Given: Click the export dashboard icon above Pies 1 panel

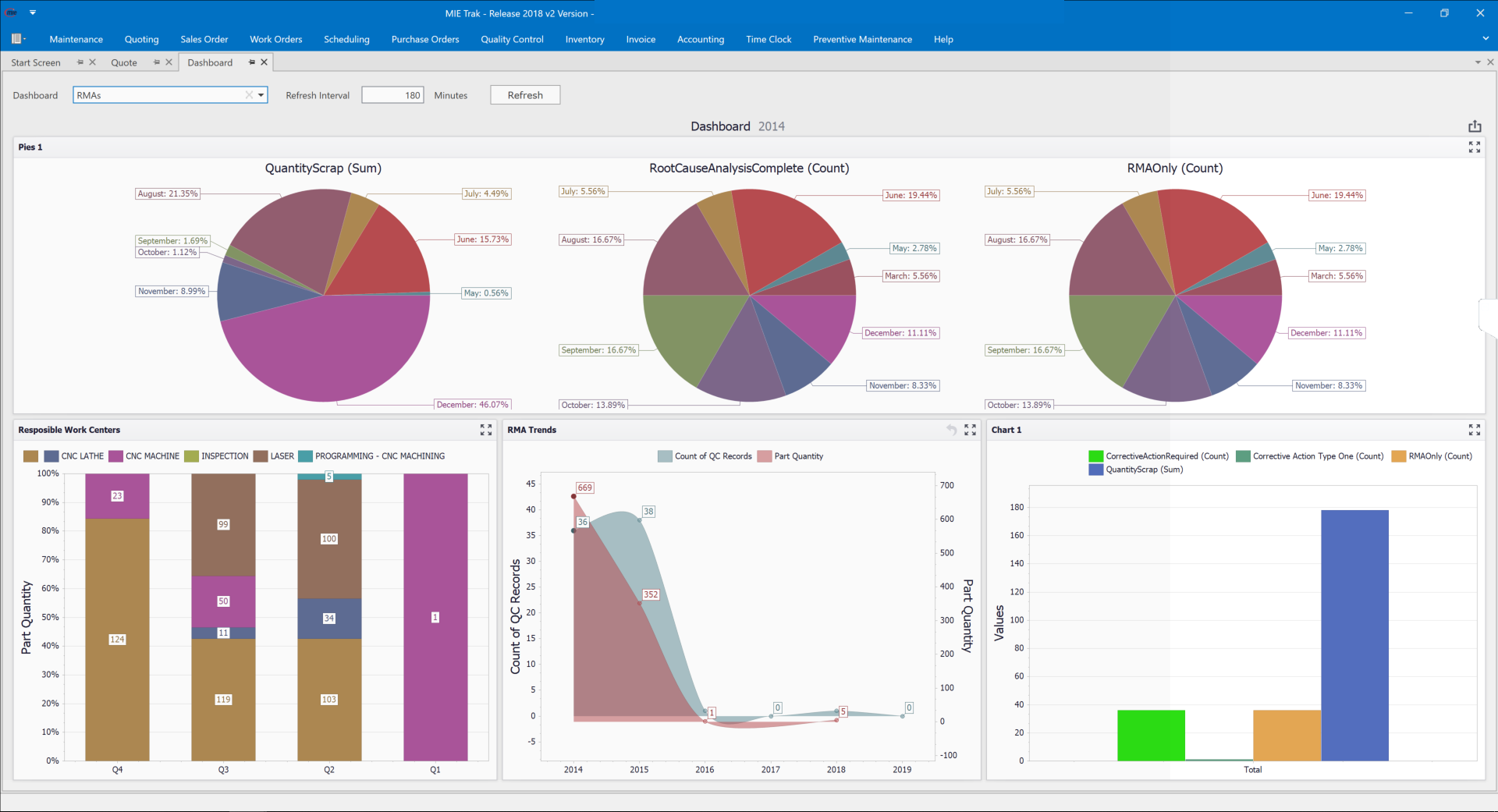Looking at the screenshot, I should point(1475,126).
